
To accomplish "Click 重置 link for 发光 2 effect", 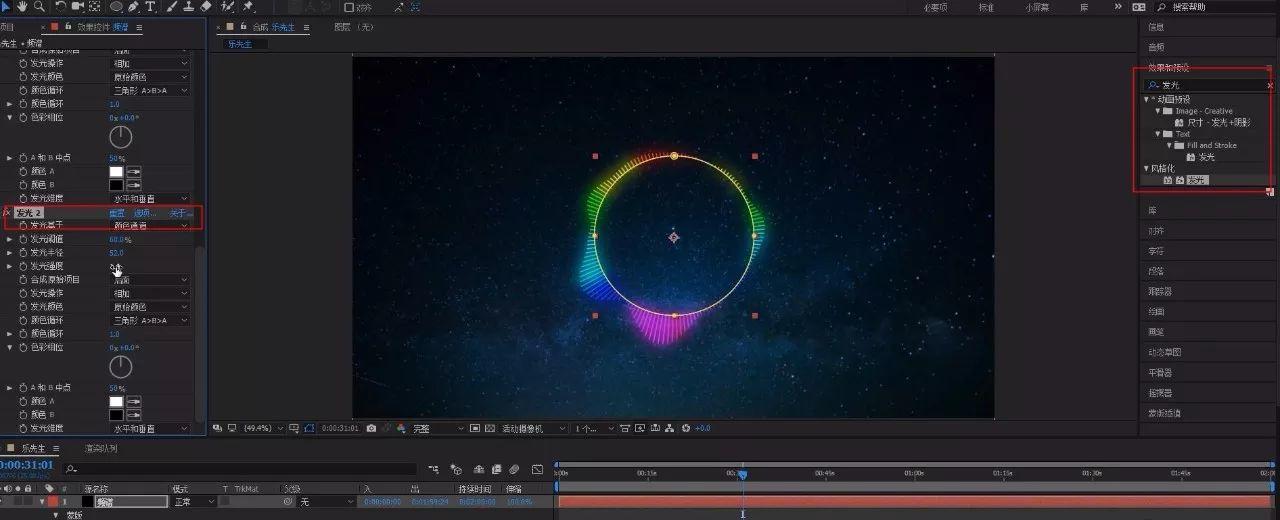I will coord(117,213).
